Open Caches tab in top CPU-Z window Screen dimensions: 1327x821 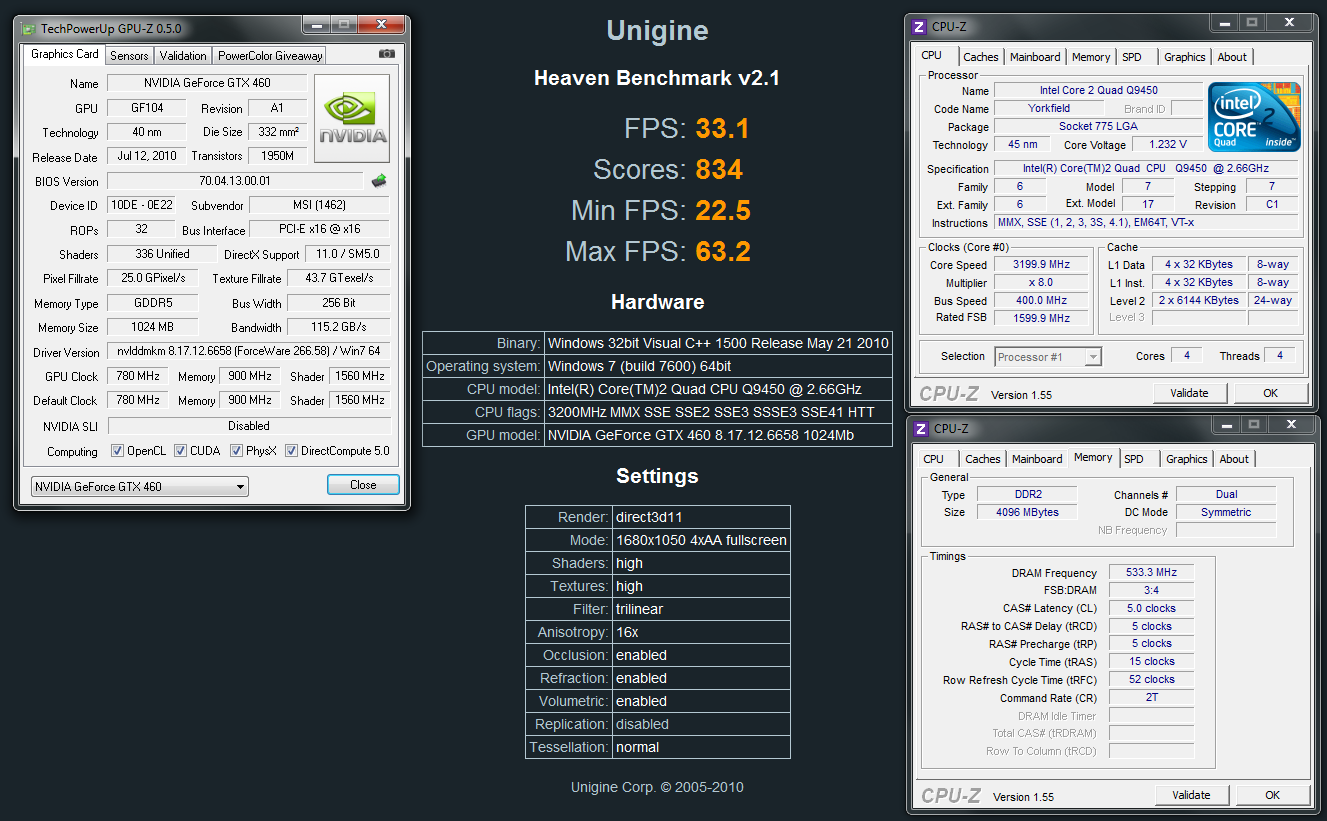(x=980, y=57)
